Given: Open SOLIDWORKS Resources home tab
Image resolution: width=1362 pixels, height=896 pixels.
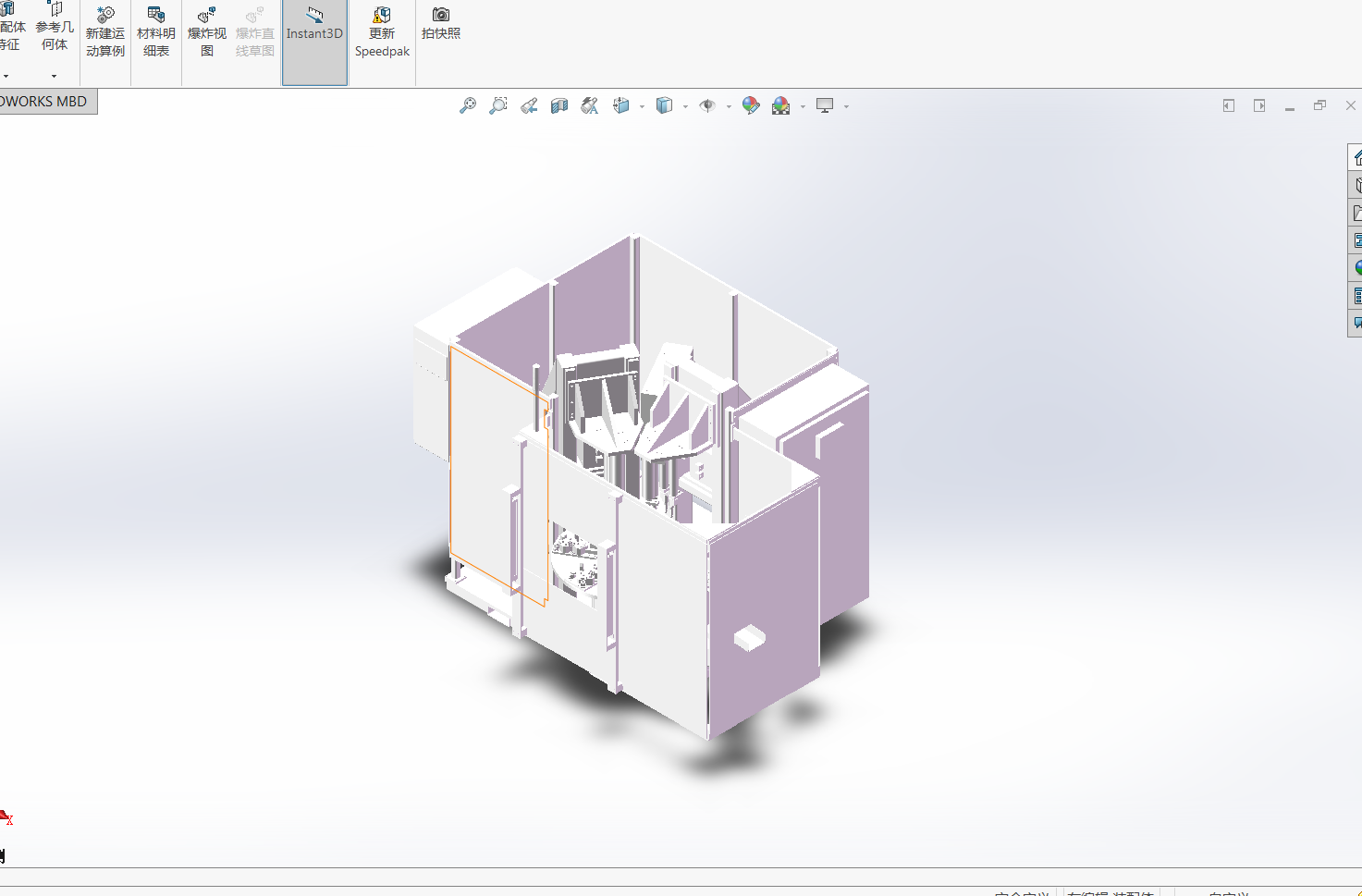Looking at the screenshot, I should 1356,157.
